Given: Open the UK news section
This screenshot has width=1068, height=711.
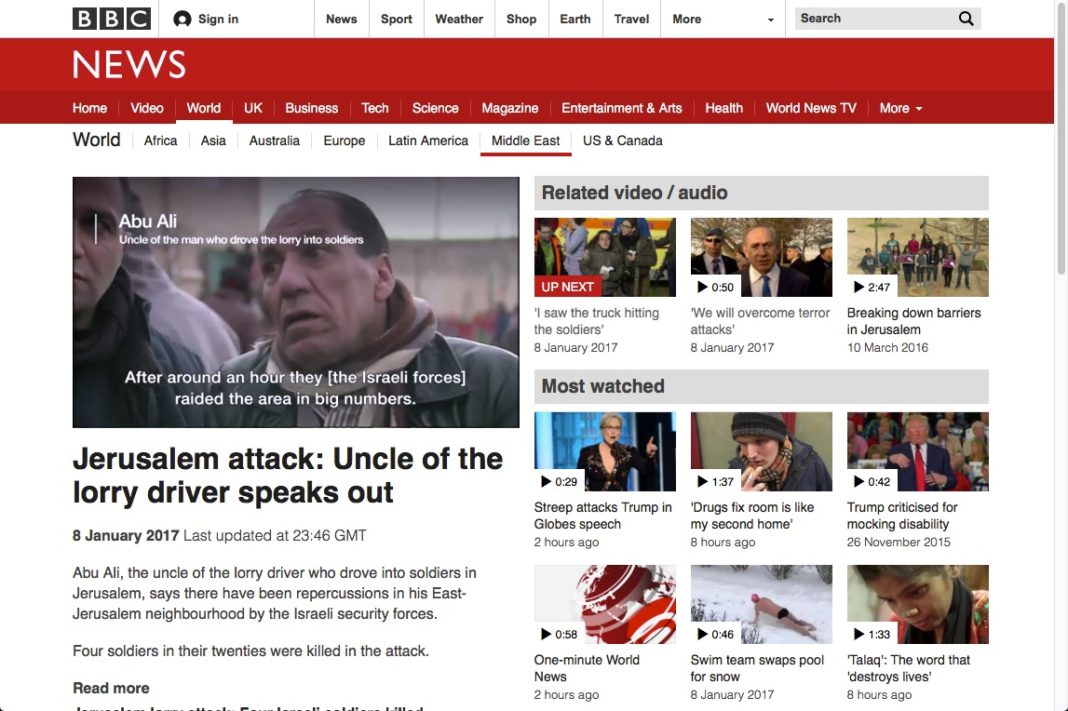Looking at the screenshot, I should pyautogui.click(x=253, y=108).
